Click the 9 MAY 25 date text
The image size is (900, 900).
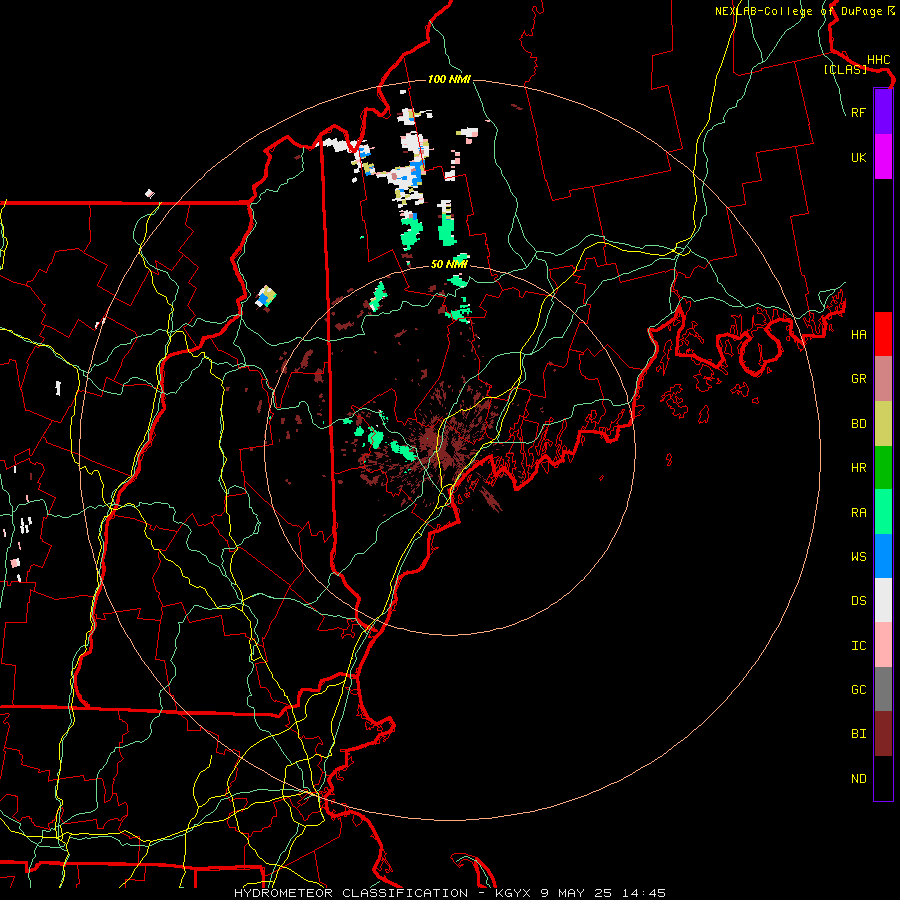pyautogui.click(x=577, y=893)
